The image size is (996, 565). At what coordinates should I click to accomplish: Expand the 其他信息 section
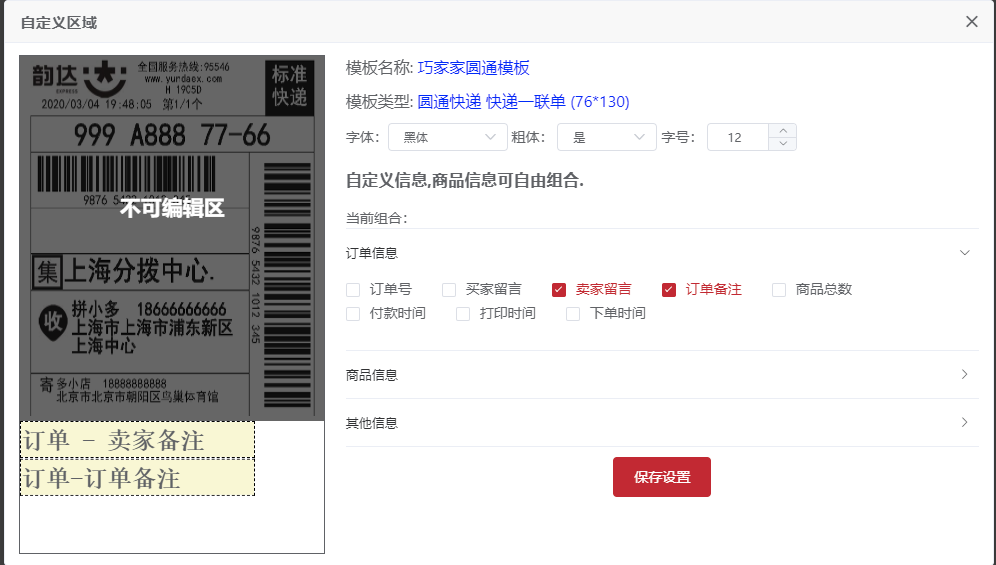tap(964, 423)
